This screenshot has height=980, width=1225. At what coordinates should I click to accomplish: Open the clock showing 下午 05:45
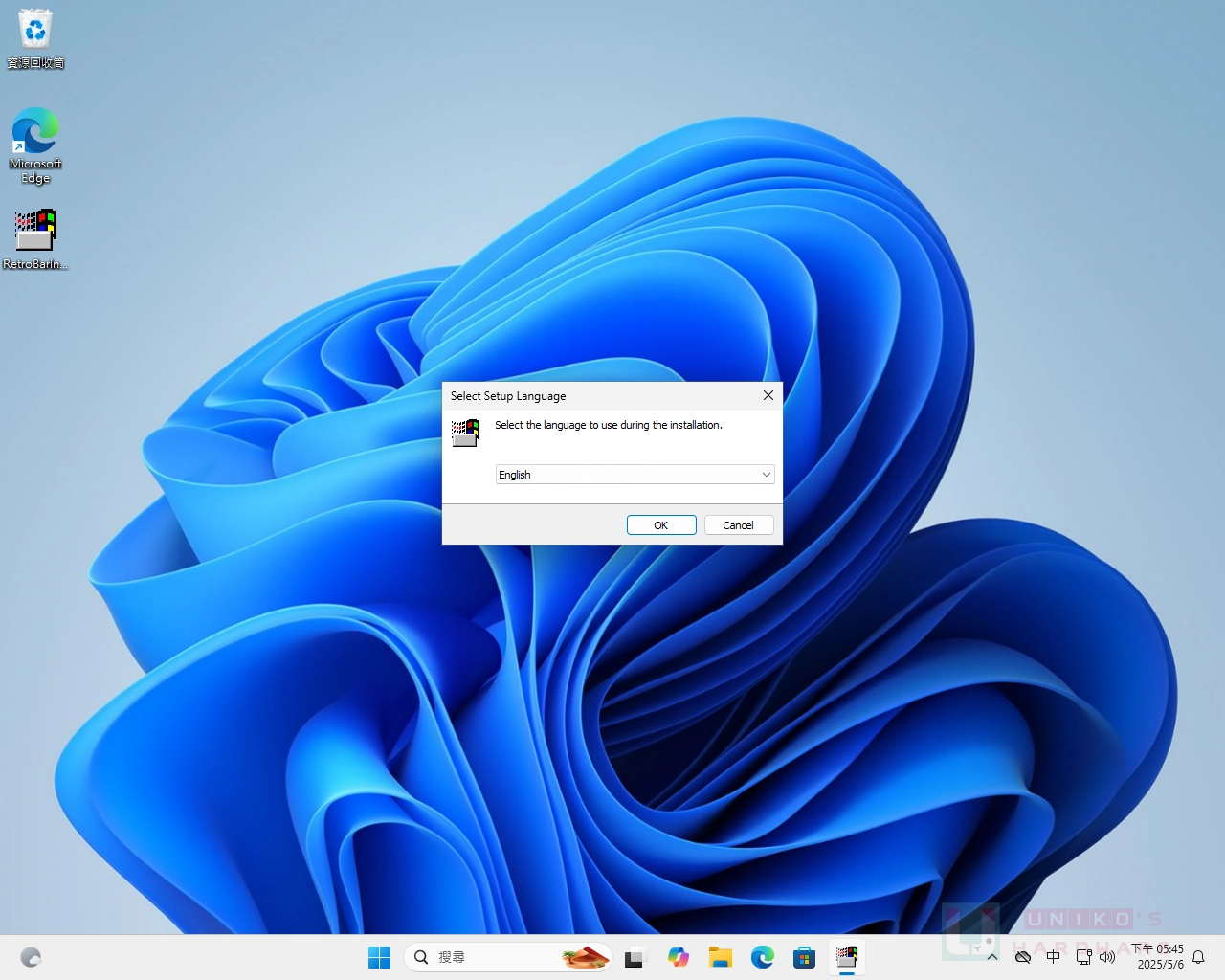click(x=1158, y=957)
